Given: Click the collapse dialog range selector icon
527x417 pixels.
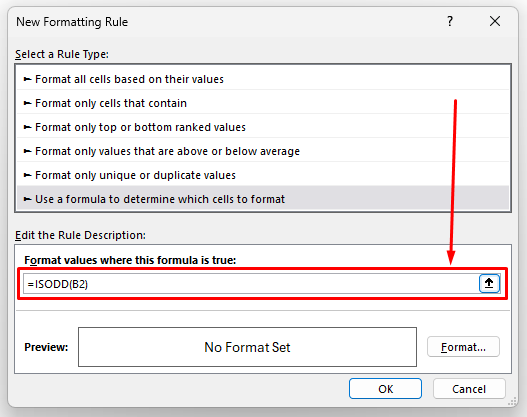Looking at the screenshot, I should click(x=489, y=284).
